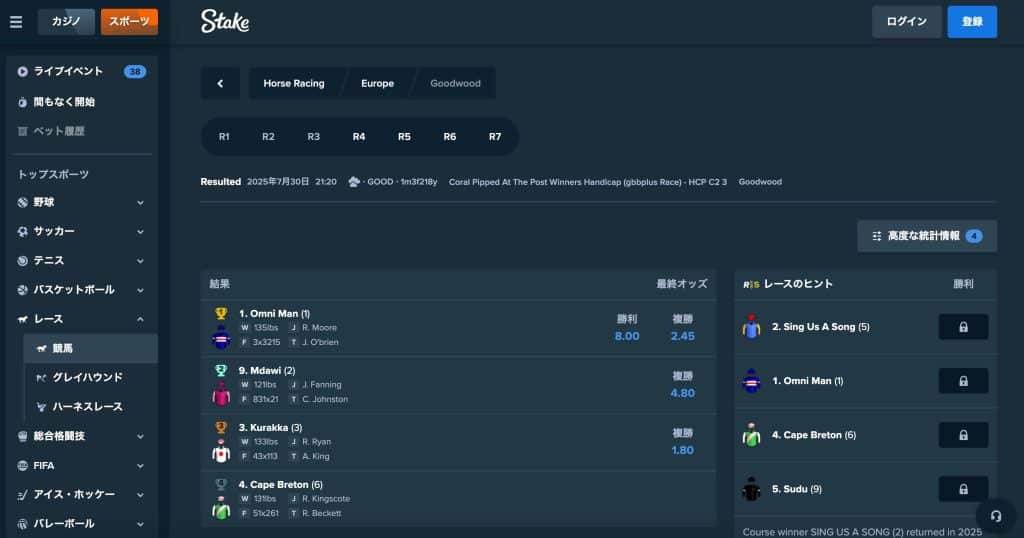This screenshot has height=538, width=1024.
Task: Click the 8.00 win odds for Omni Man
Action: click(627, 336)
